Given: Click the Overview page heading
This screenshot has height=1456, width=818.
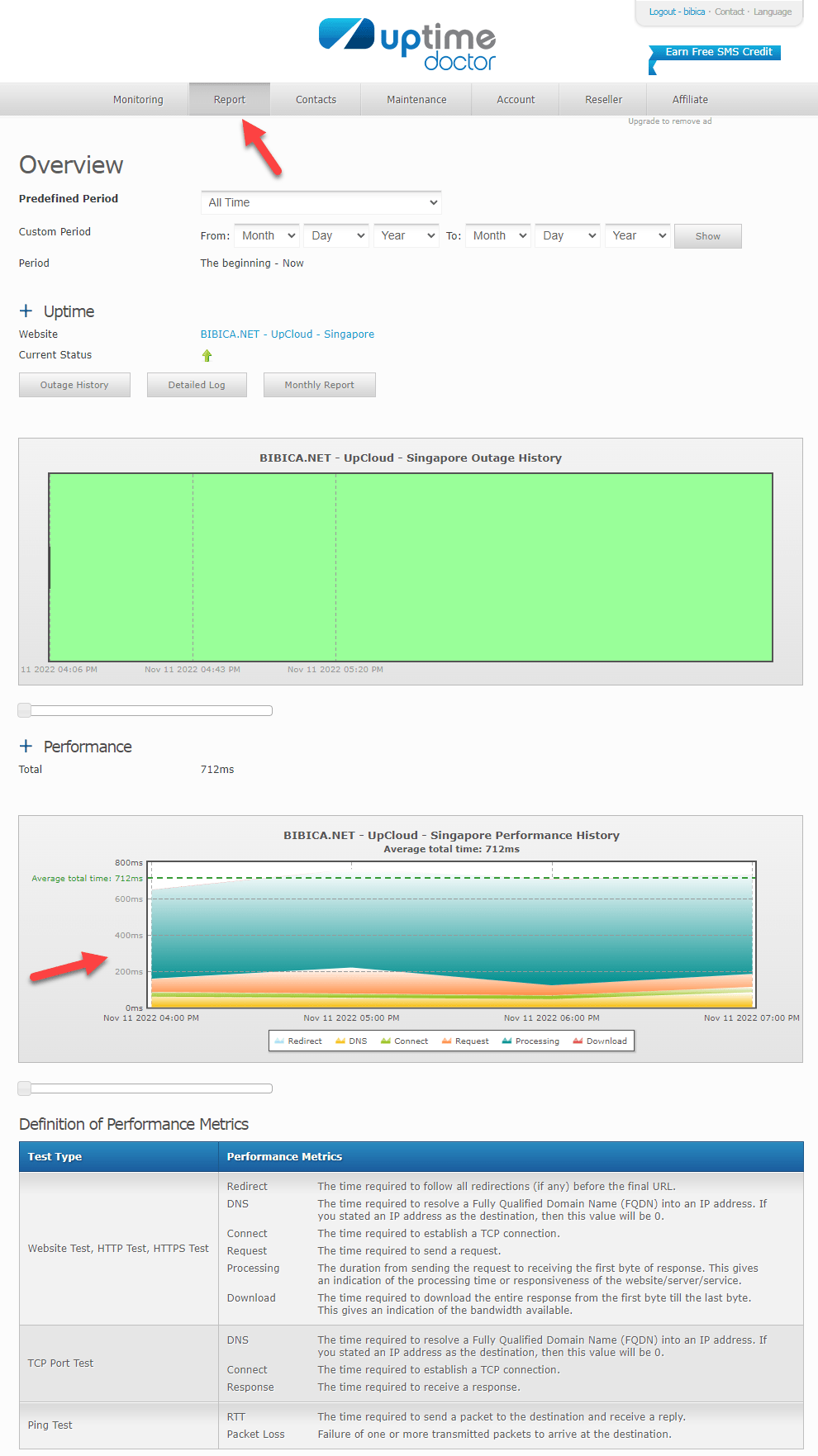Looking at the screenshot, I should coord(71,165).
